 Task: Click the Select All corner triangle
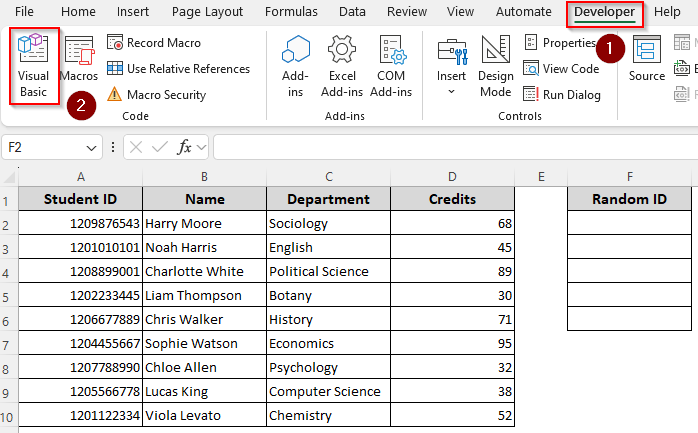click(x=9, y=177)
